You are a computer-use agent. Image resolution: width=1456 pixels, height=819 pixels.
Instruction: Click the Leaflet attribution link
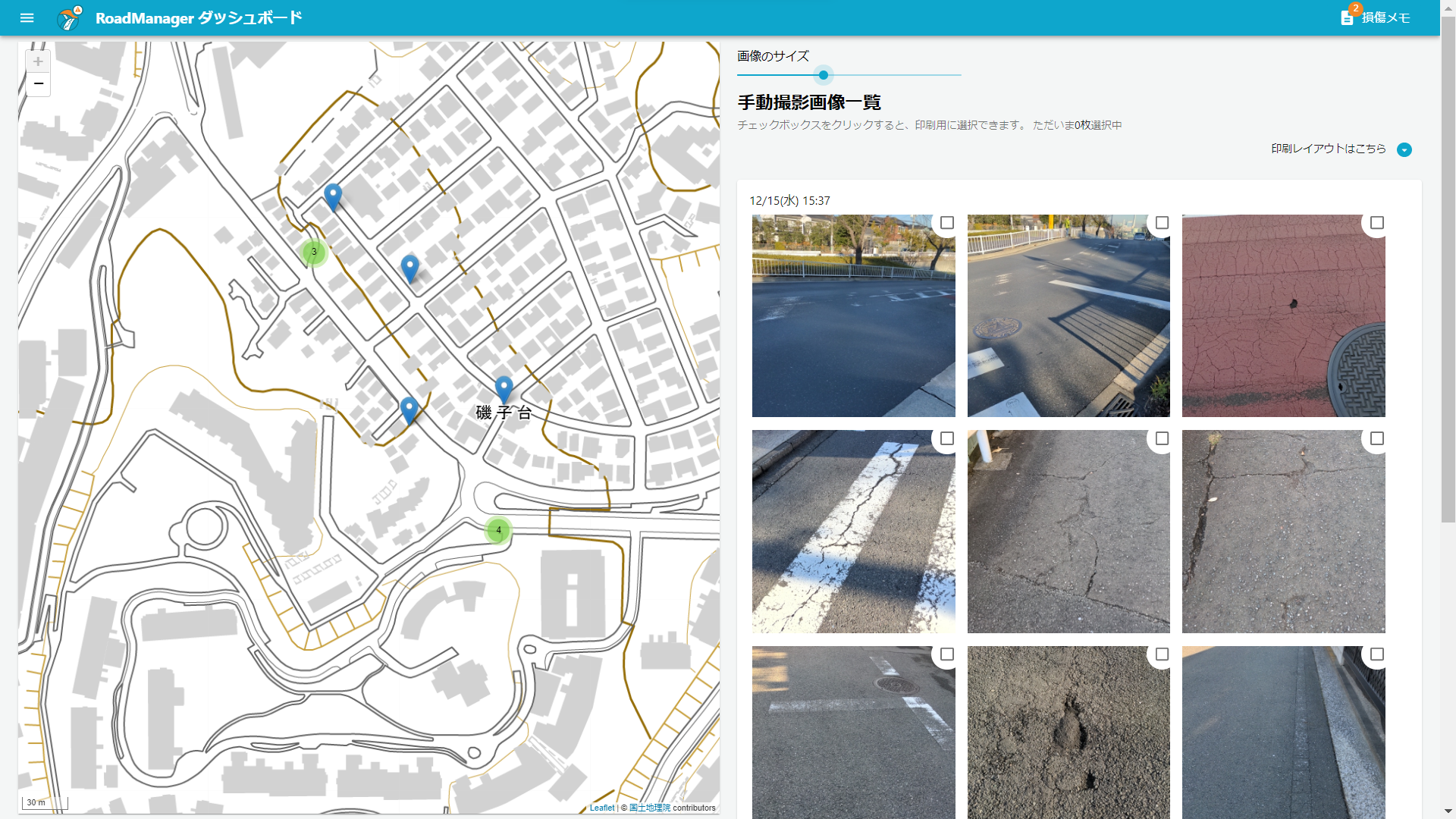pyautogui.click(x=601, y=808)
